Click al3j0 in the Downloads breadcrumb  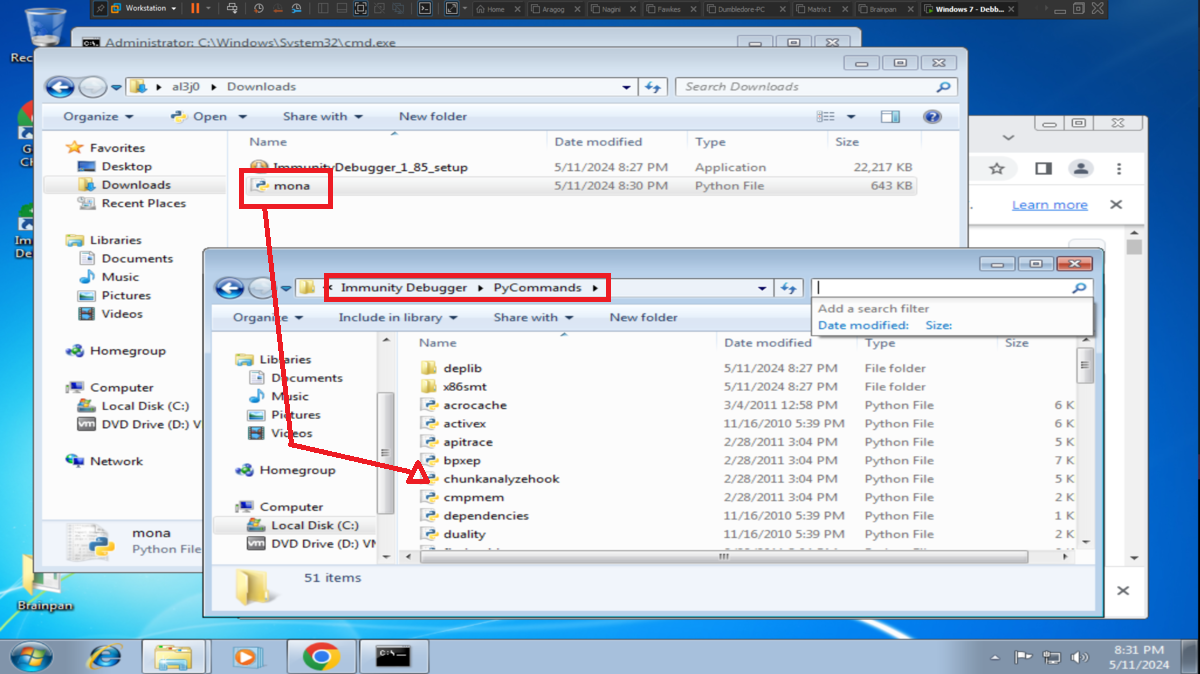(x=186, y=87)
